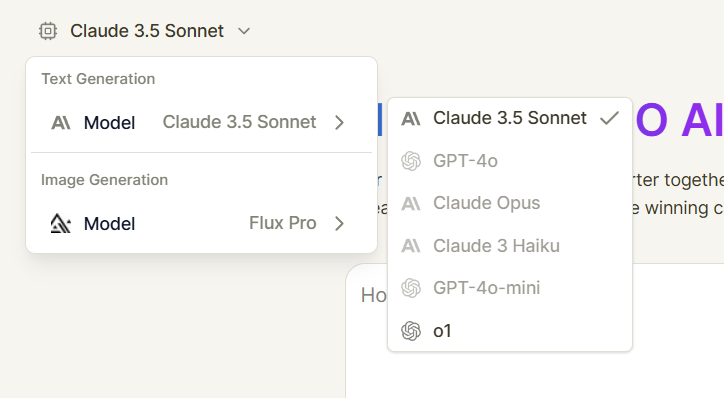Click the OpenAI logo next to o1
Screen dimensions: 724x398
(x=411, y=331)
